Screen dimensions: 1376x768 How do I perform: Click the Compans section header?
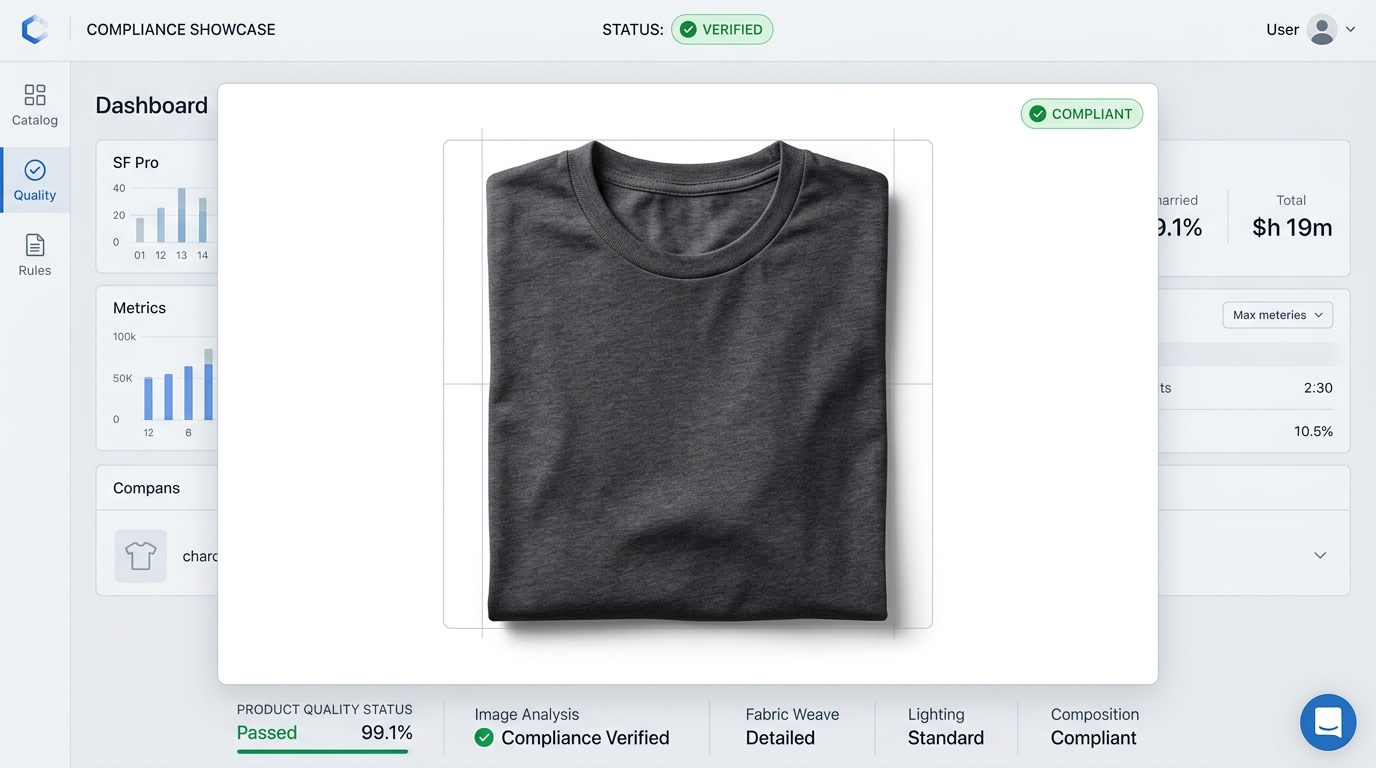146,488
